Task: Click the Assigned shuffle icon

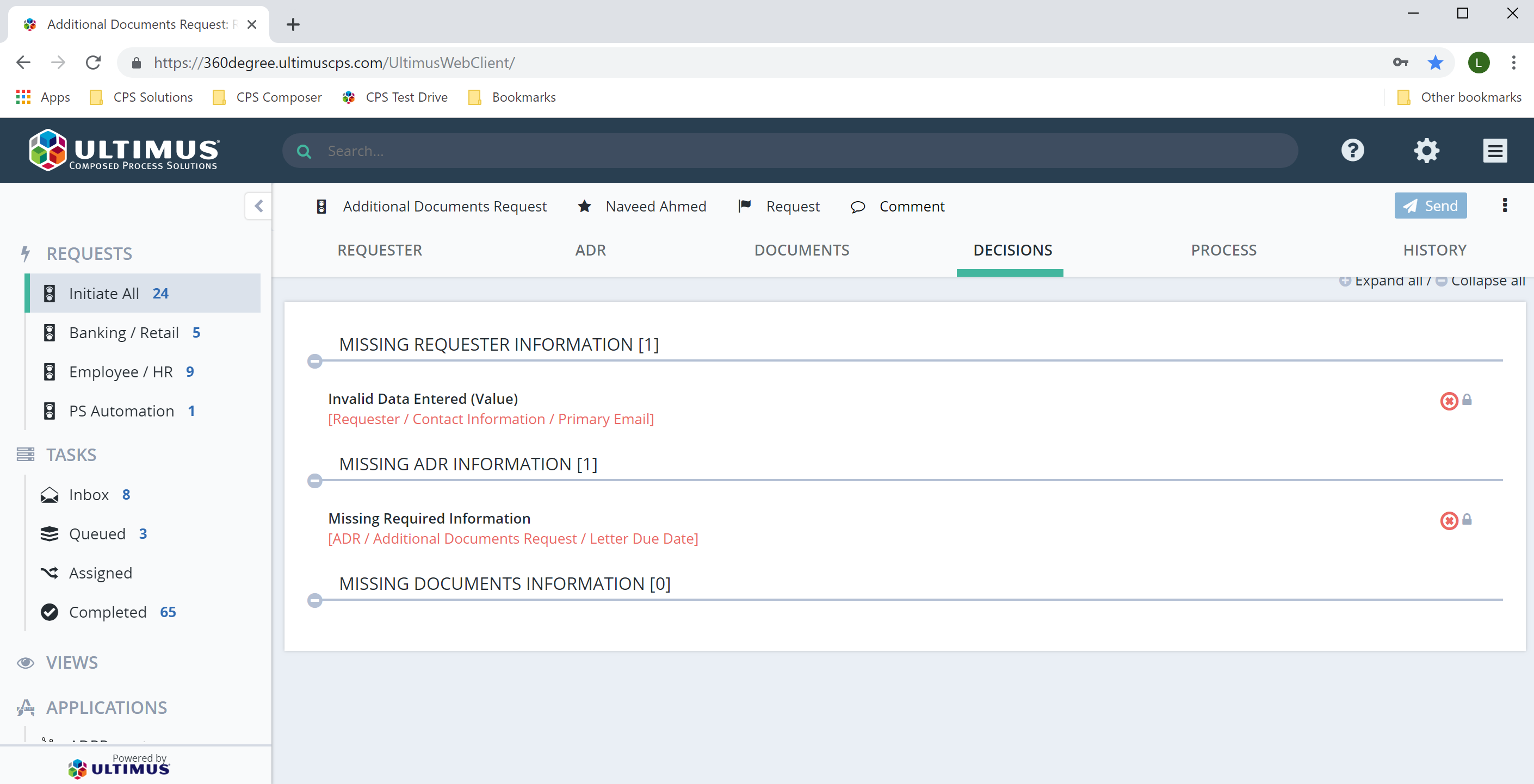Action: (x=50, y=573)
